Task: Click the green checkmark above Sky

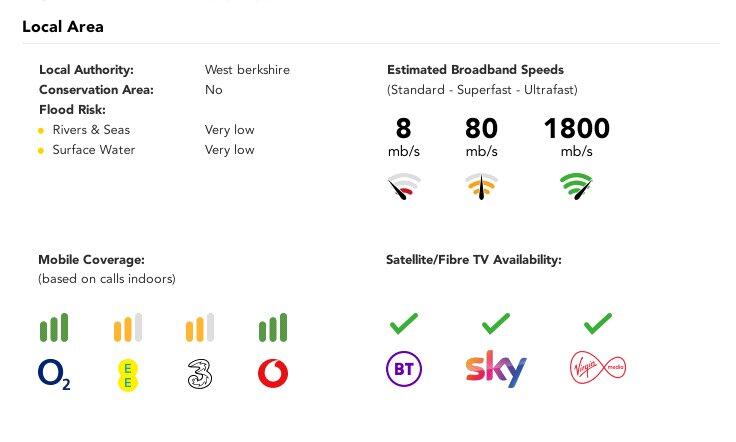Action: [x=496, y=323]
